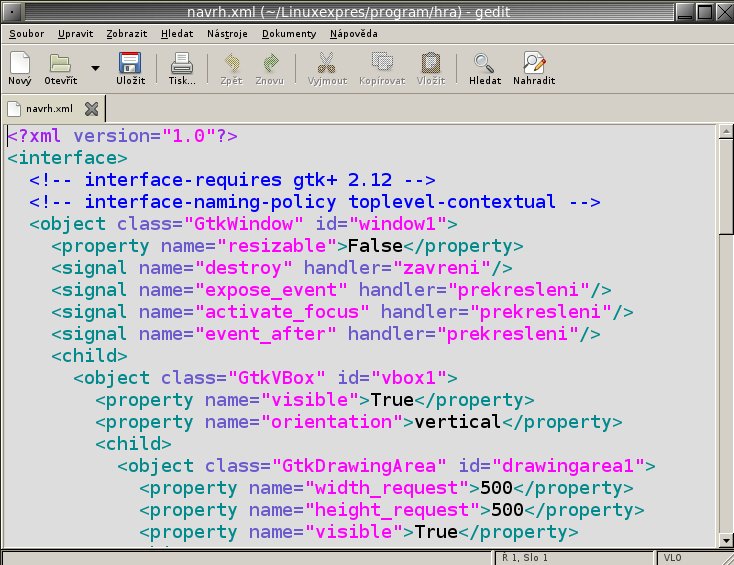This screenshot has width=734, height=565.
Task: Undo the last change with Zpět
Action: click(x=232, y=69)
